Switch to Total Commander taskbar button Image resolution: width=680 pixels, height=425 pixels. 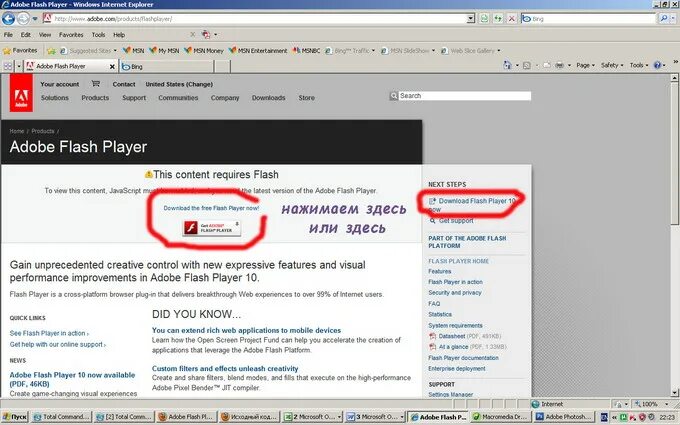tap(62, 417)
